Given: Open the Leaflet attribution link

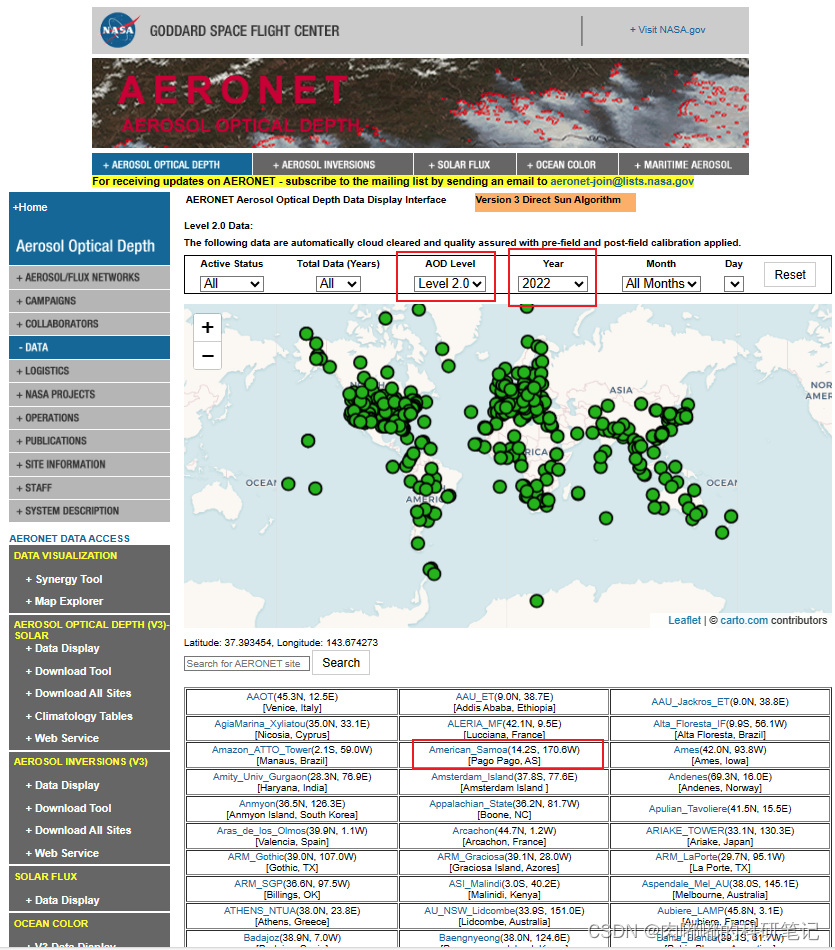Looking at the screenshot, I should point(684,620).
